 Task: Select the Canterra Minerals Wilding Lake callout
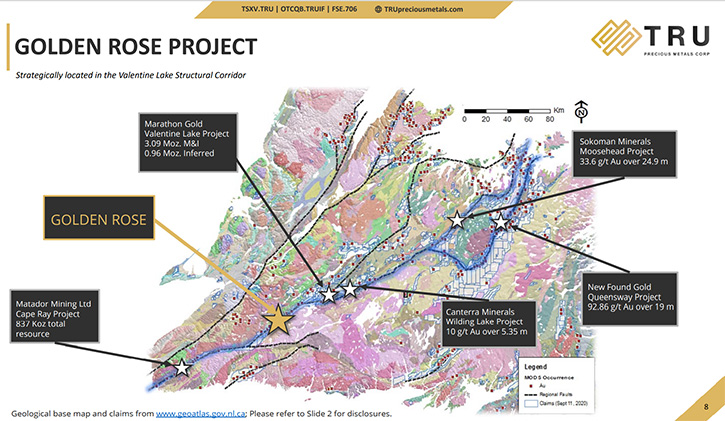(488, 323)
